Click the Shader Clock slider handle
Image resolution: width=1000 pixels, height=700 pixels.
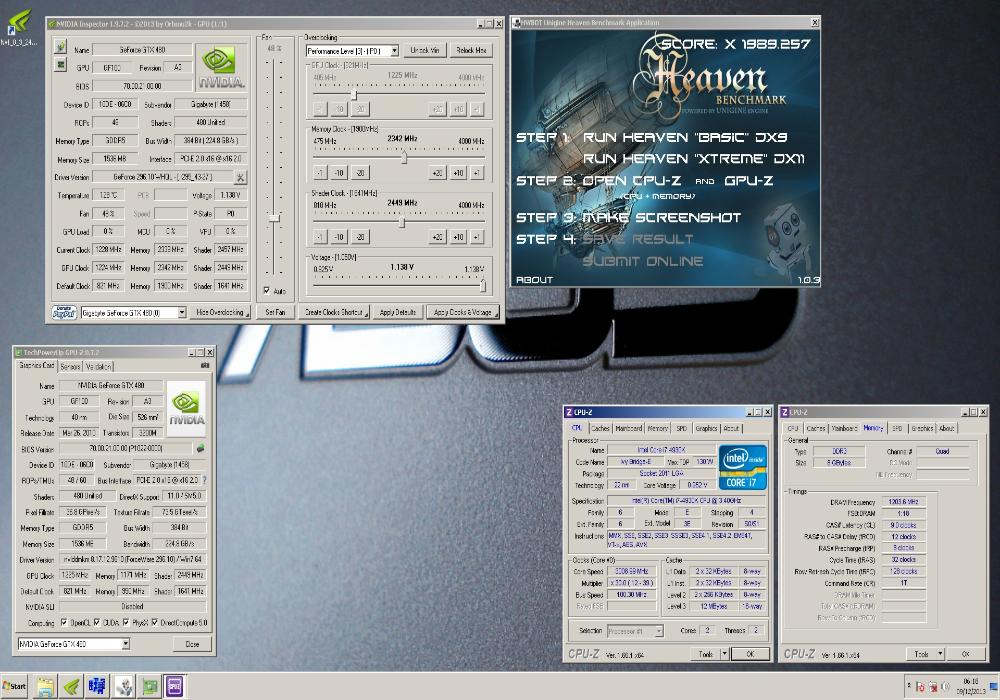point(402,222)
